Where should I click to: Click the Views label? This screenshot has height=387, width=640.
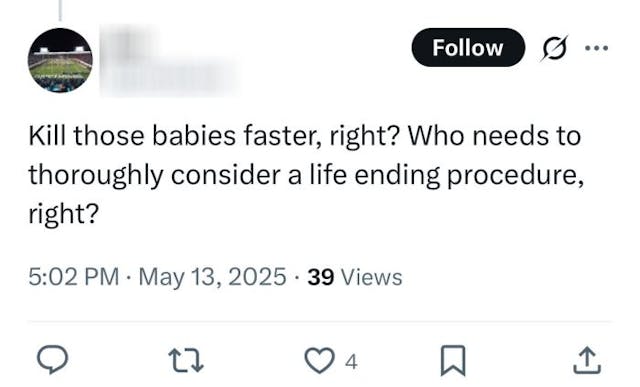click(371, 277)
